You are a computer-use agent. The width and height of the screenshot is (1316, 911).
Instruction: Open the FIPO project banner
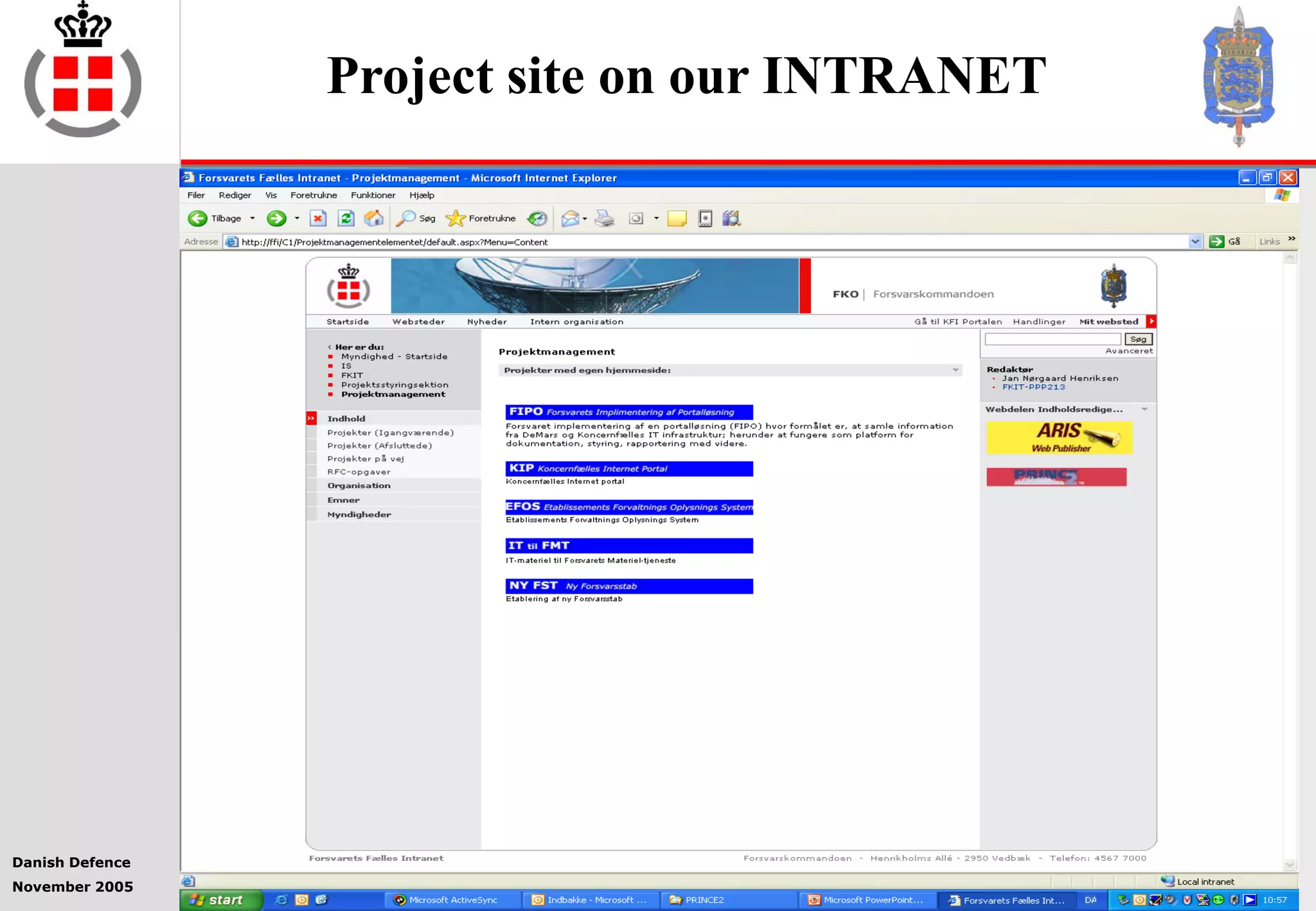[629, 412]
